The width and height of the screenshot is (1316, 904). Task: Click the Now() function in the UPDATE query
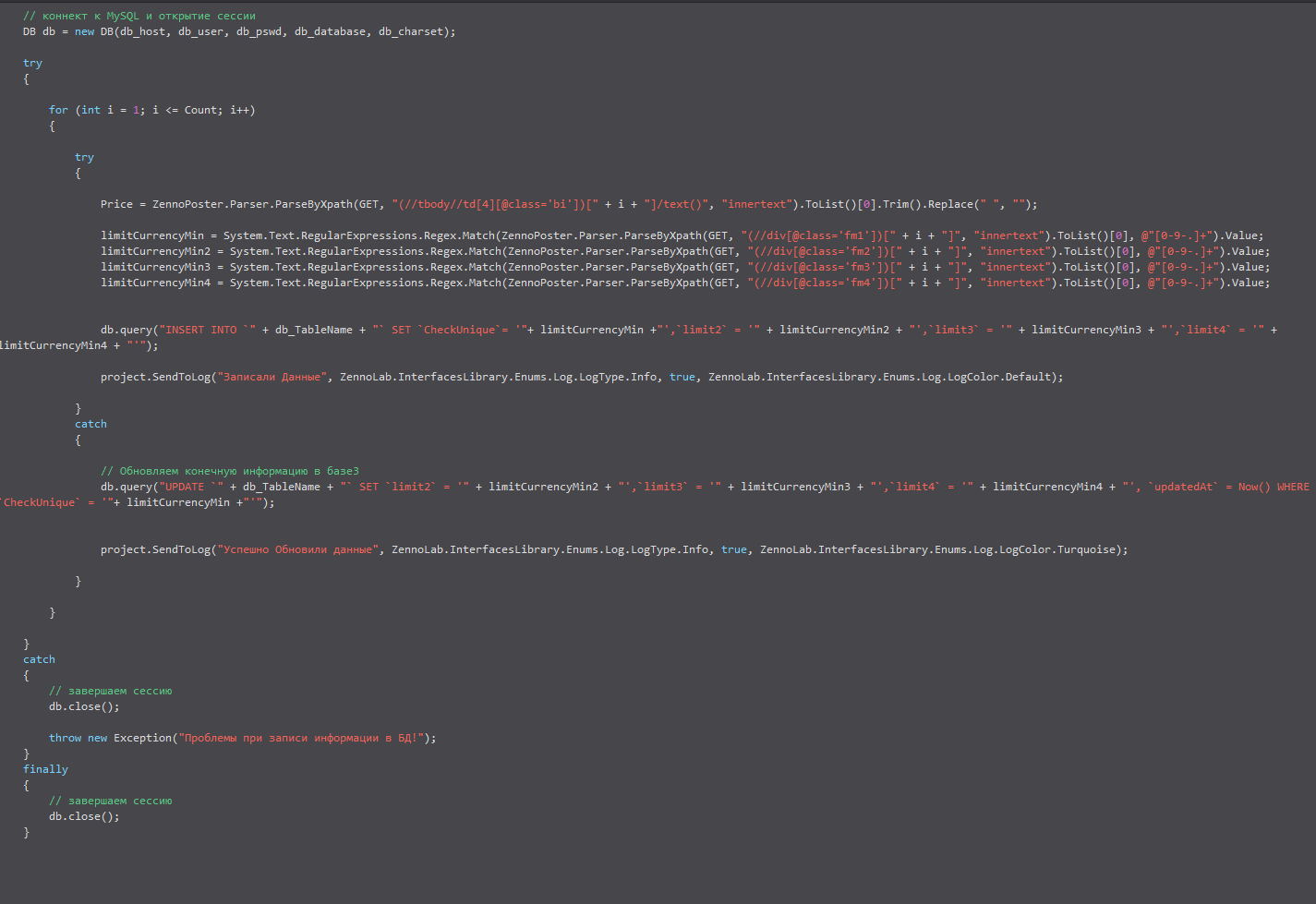coord(1254,487)
